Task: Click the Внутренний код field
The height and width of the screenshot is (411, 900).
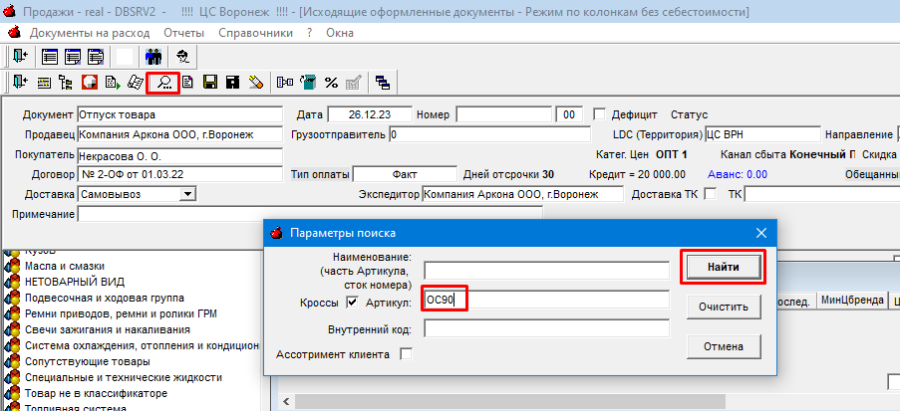Action: click(547, 329)
